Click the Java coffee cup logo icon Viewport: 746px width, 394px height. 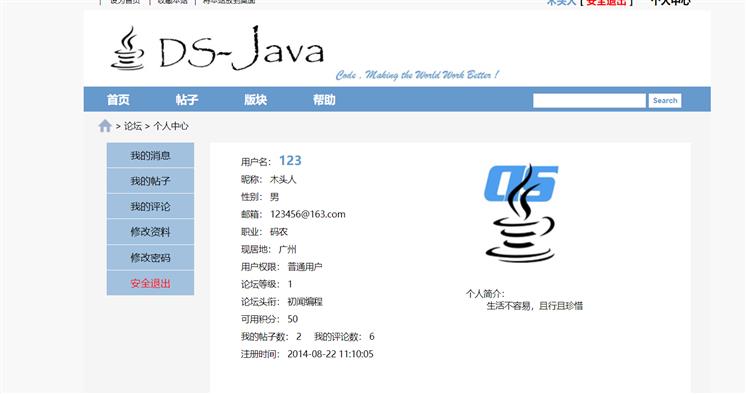coord(127,48)
